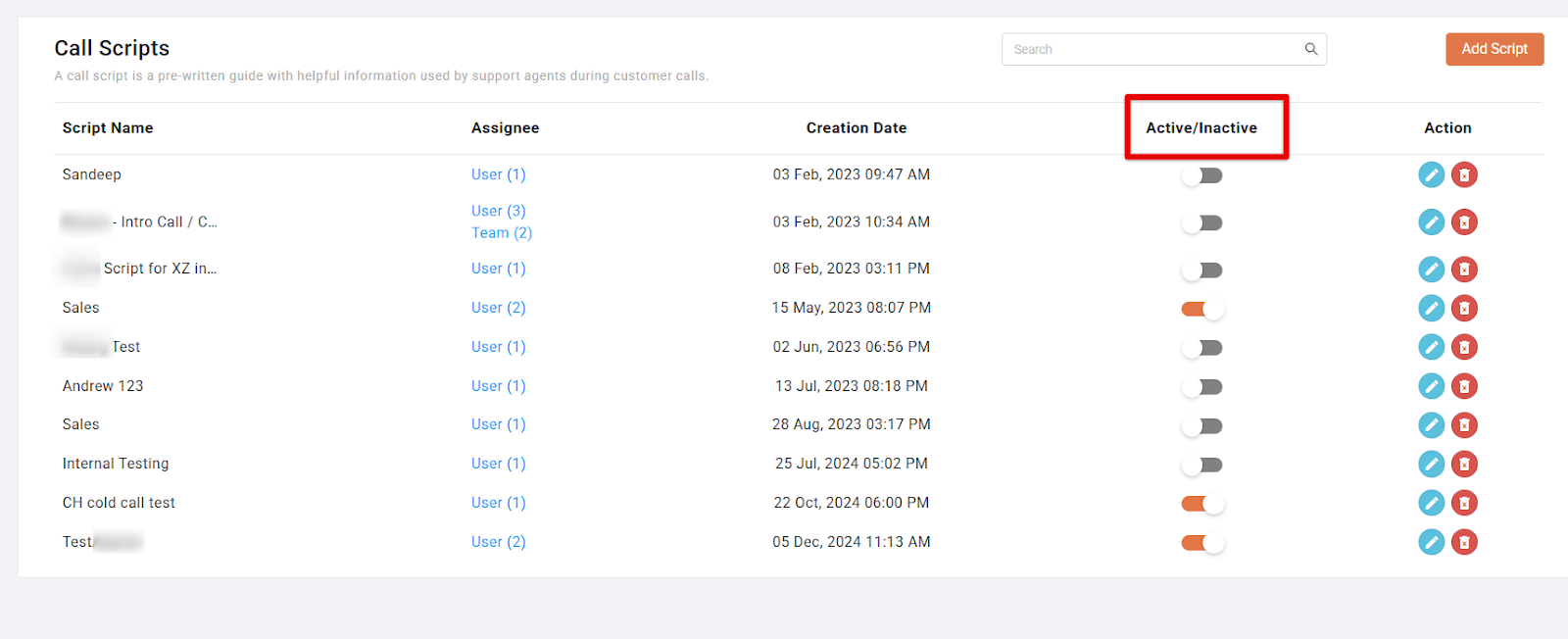Click the date 03 Feb, 2023 09:47 AM
The image size is (1568, 639).
(x=852, y=174)
